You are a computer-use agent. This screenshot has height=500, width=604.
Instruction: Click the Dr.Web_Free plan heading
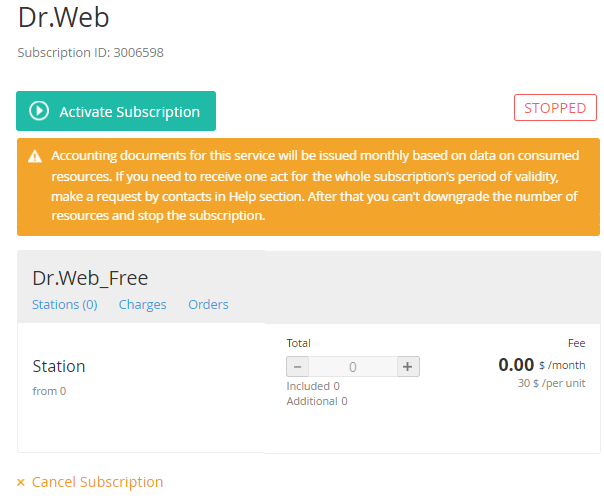pyautogui.click(x=90, y=278)
